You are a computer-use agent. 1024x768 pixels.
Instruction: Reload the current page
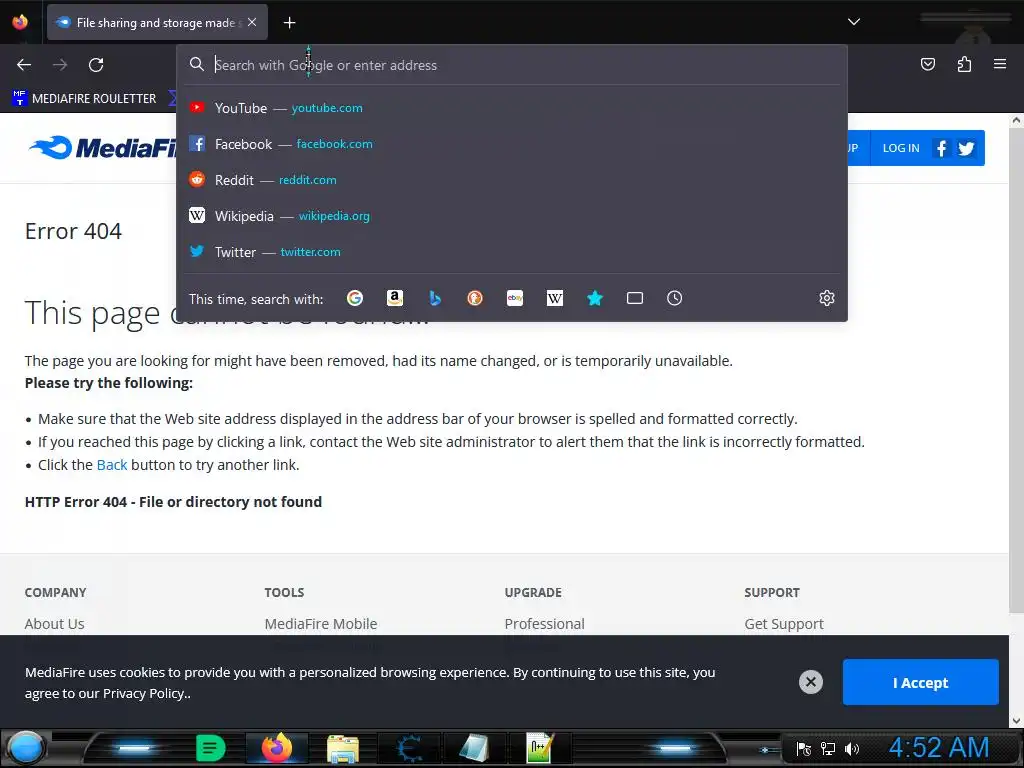coord(96,65)
